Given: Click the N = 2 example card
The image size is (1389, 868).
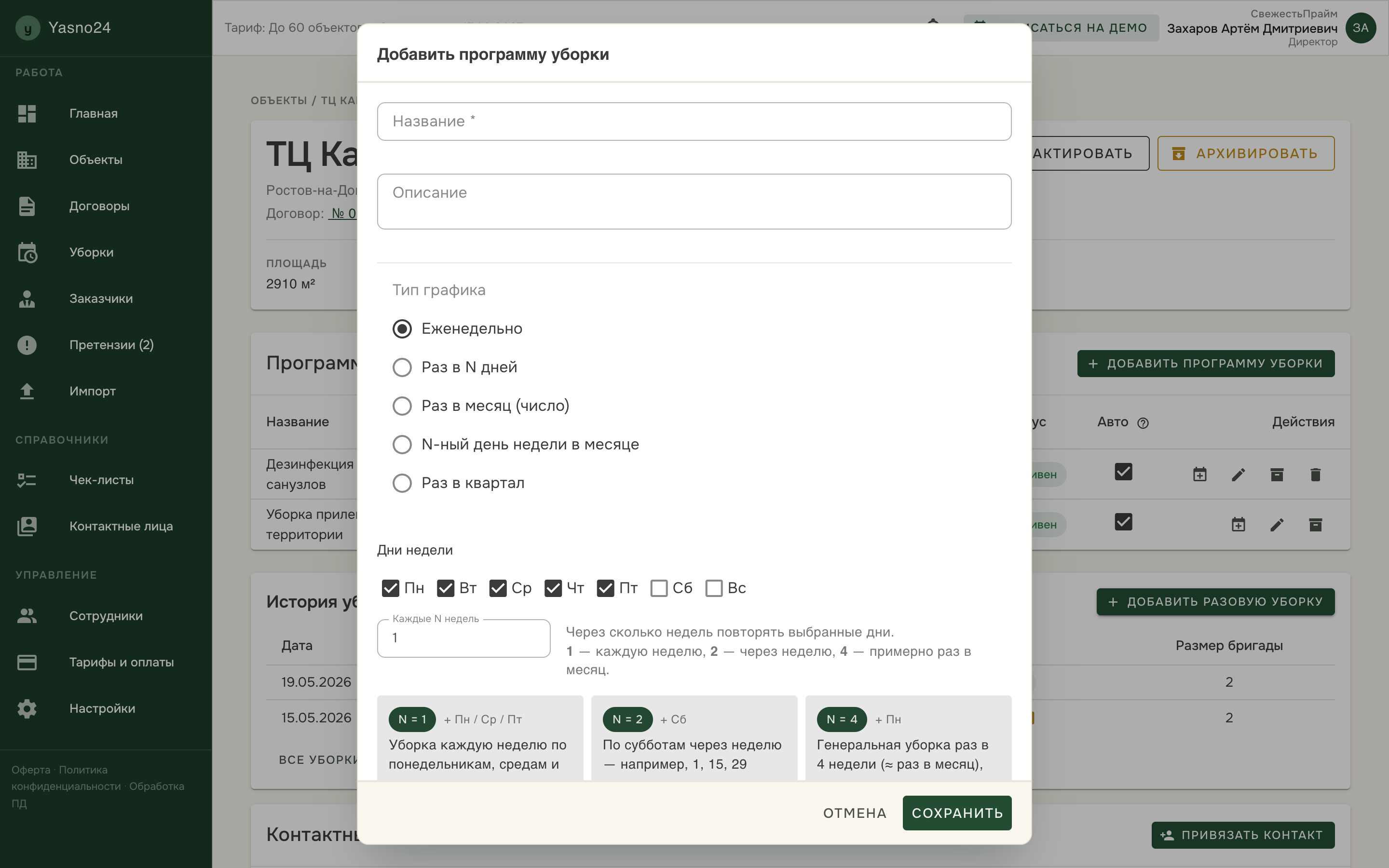Looking at the screenshot, I should [x=694, y=738].
